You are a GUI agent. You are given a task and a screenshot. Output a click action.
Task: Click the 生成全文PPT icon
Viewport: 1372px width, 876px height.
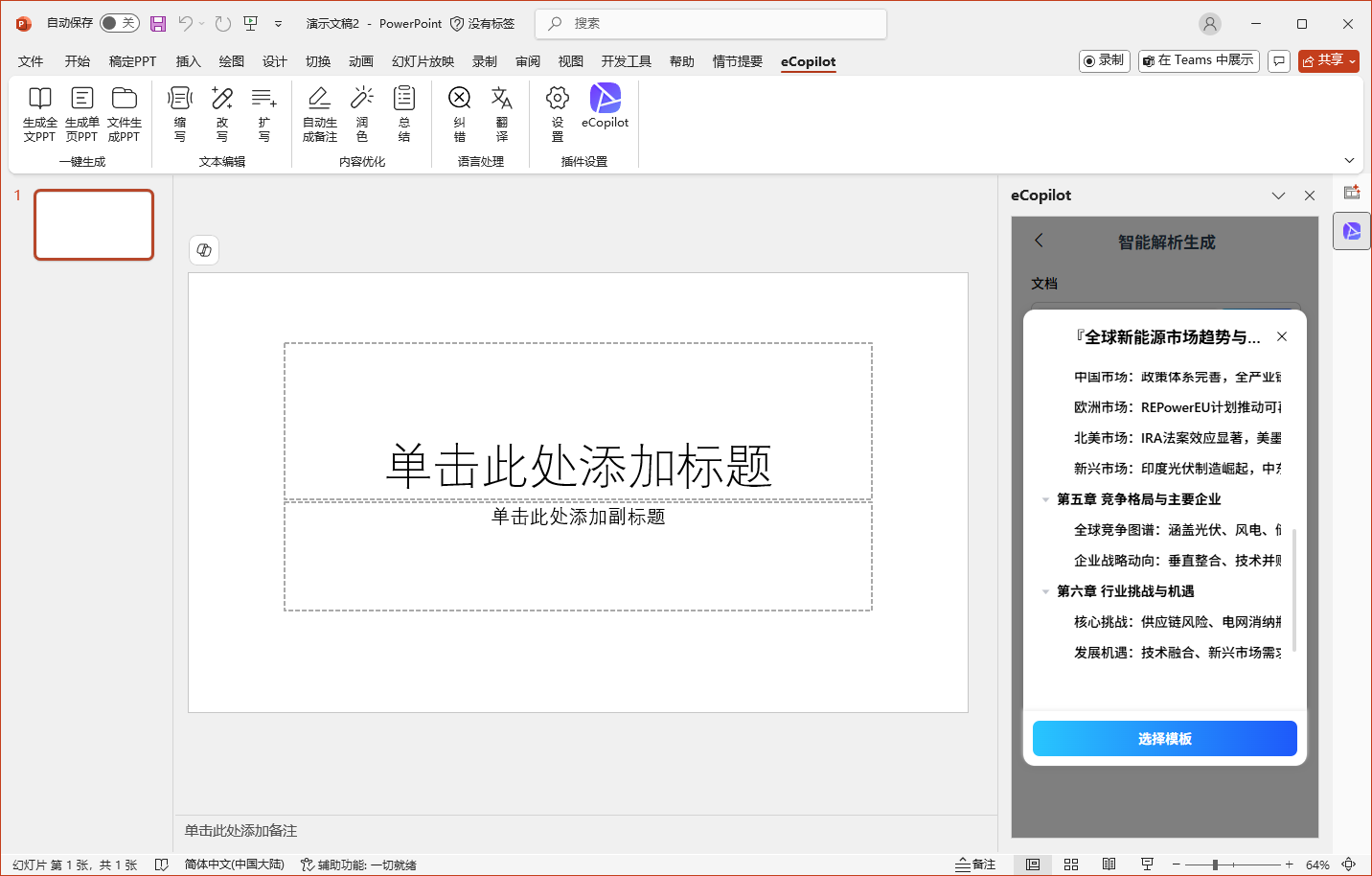pos(39,99)
